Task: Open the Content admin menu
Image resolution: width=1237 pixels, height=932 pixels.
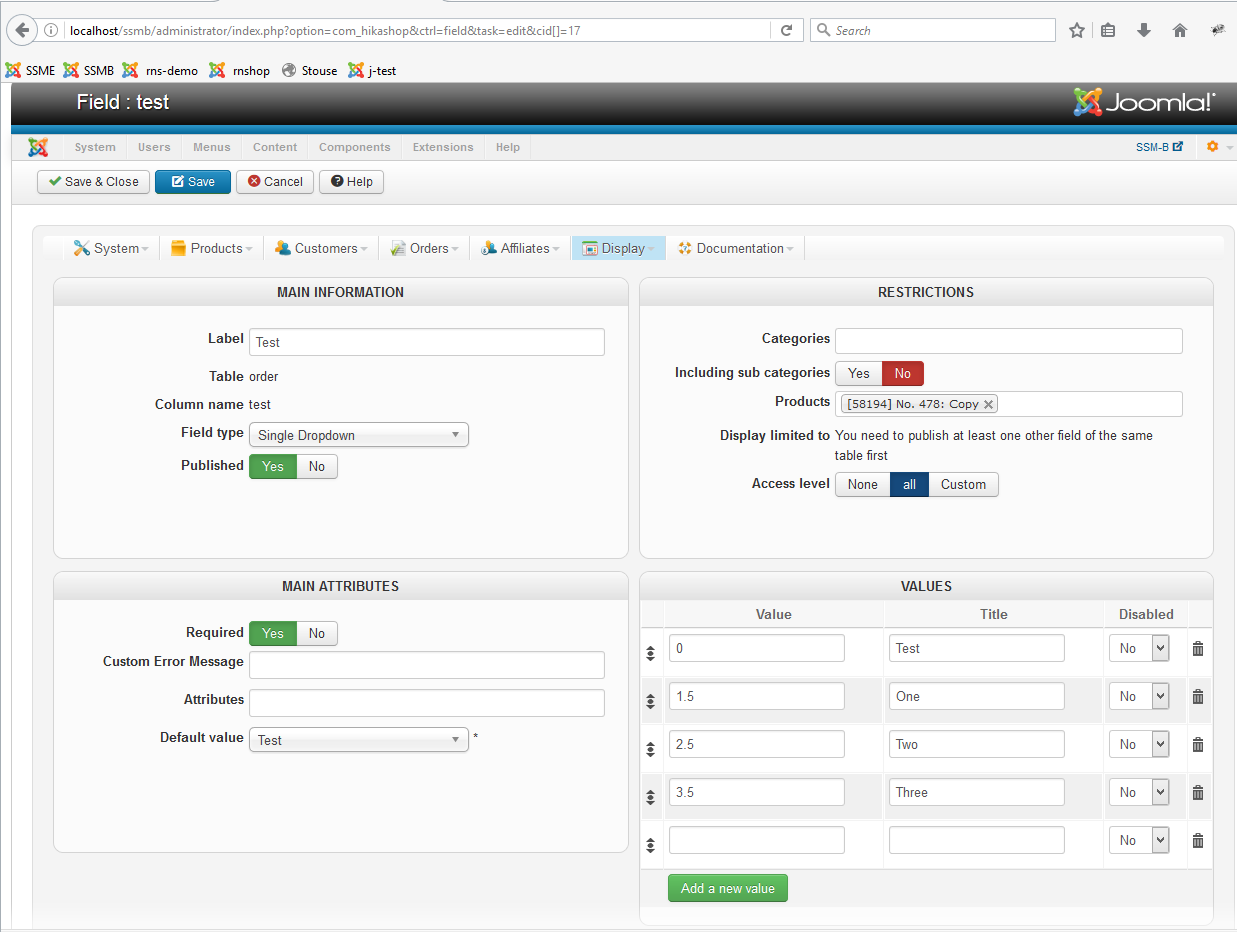Action: point(275,147)
